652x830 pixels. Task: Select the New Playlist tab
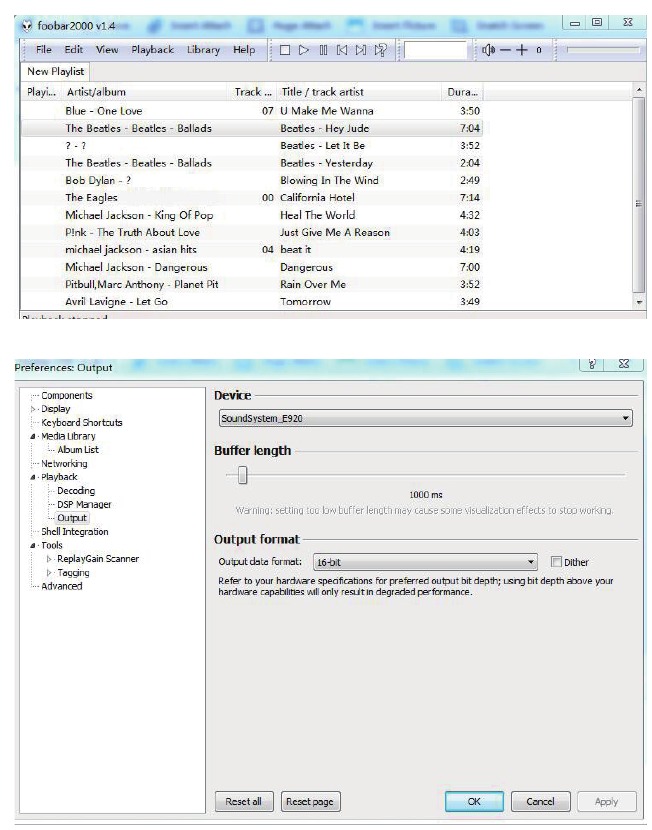(x=55, y=71)
